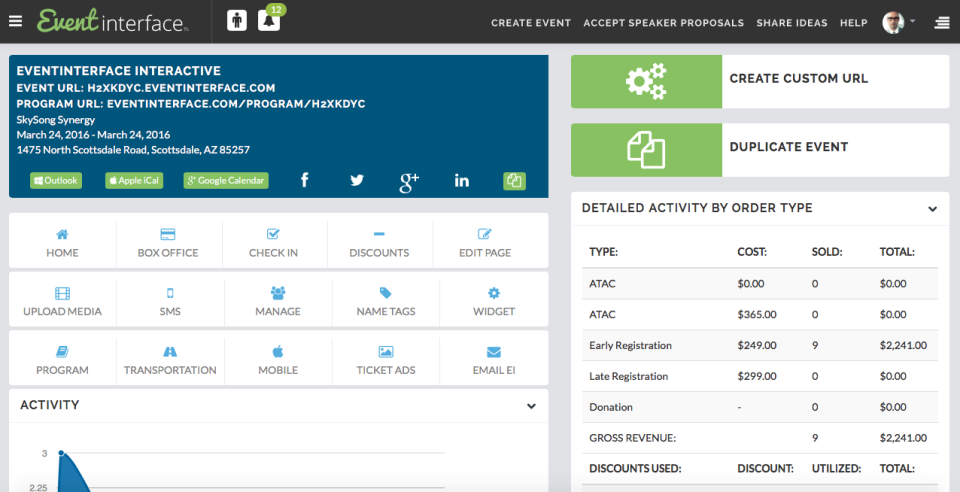Select the Late Registration row label
Image resolution: width=960 pixels, height=492 pixels.
(628, 376)
